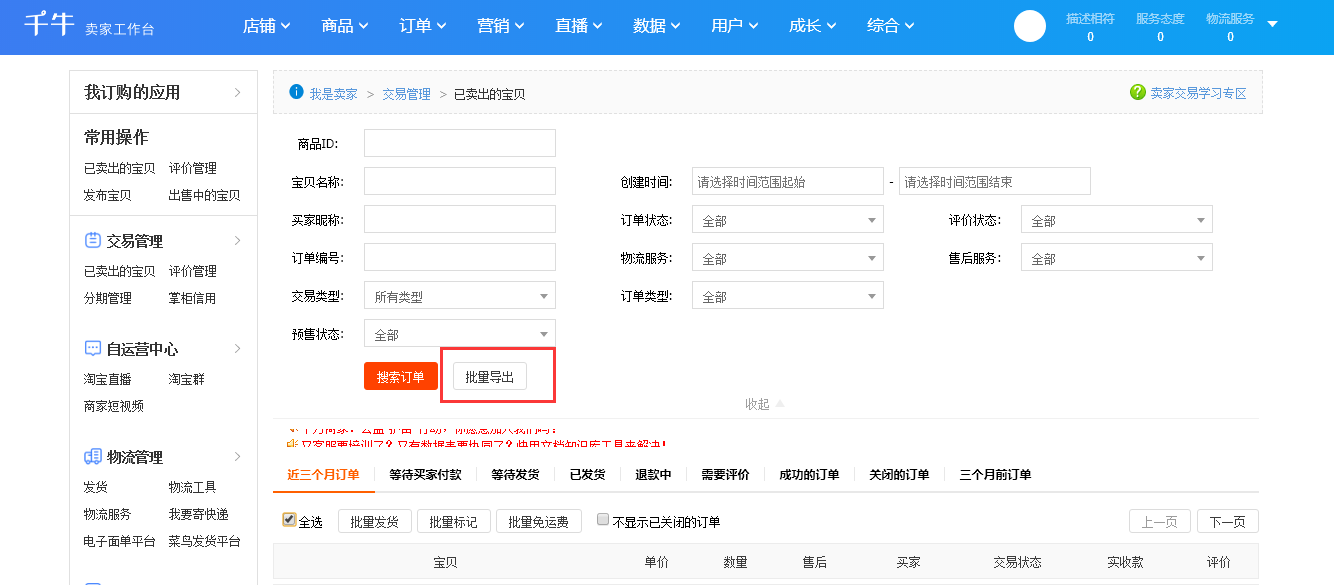
Task: Click the 创建时间 start date field
Action: (788, 181)
